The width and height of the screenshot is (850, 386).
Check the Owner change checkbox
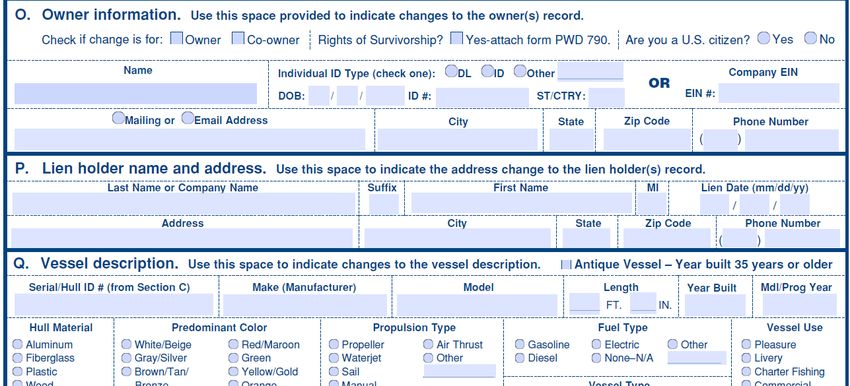pyautogui.click(x=177, y=38)
